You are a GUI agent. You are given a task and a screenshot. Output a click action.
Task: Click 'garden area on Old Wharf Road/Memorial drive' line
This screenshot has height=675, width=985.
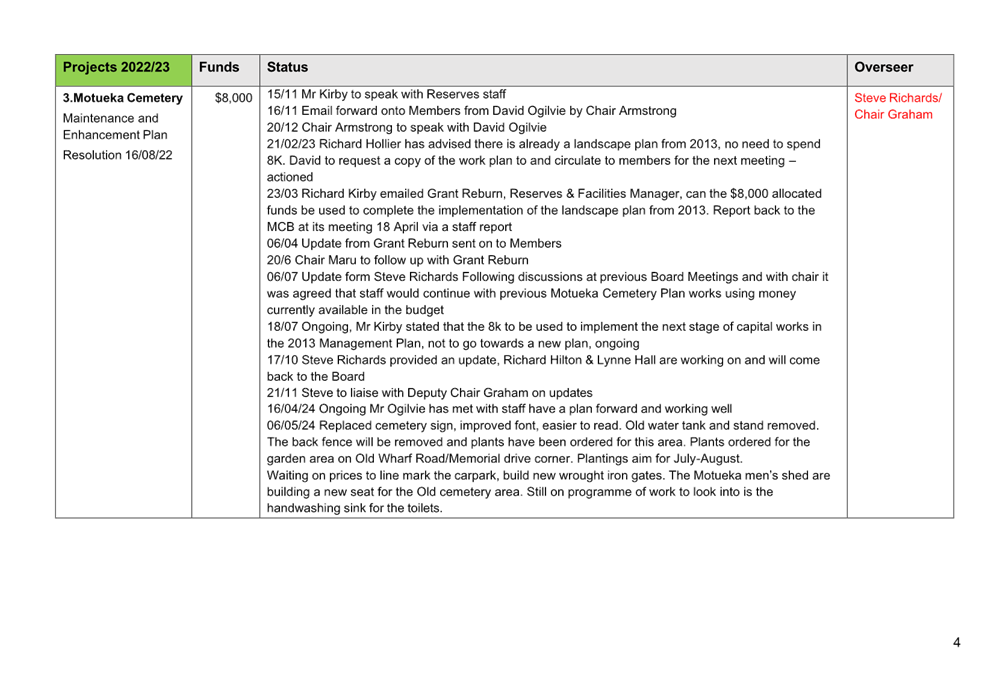click(504, 458)
